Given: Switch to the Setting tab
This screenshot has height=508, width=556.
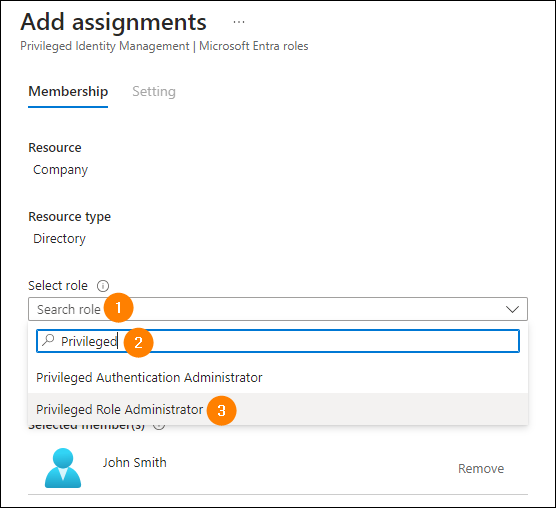Looking at the screenshot, I should click(x=154, y=92).
